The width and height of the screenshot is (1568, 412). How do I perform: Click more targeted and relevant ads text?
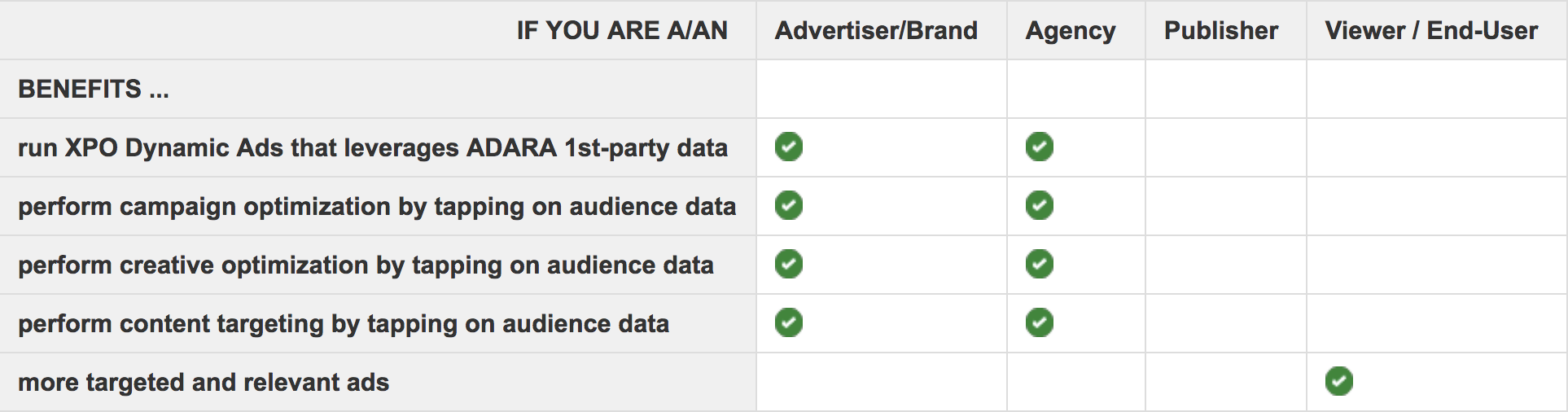tap(204, 383)
